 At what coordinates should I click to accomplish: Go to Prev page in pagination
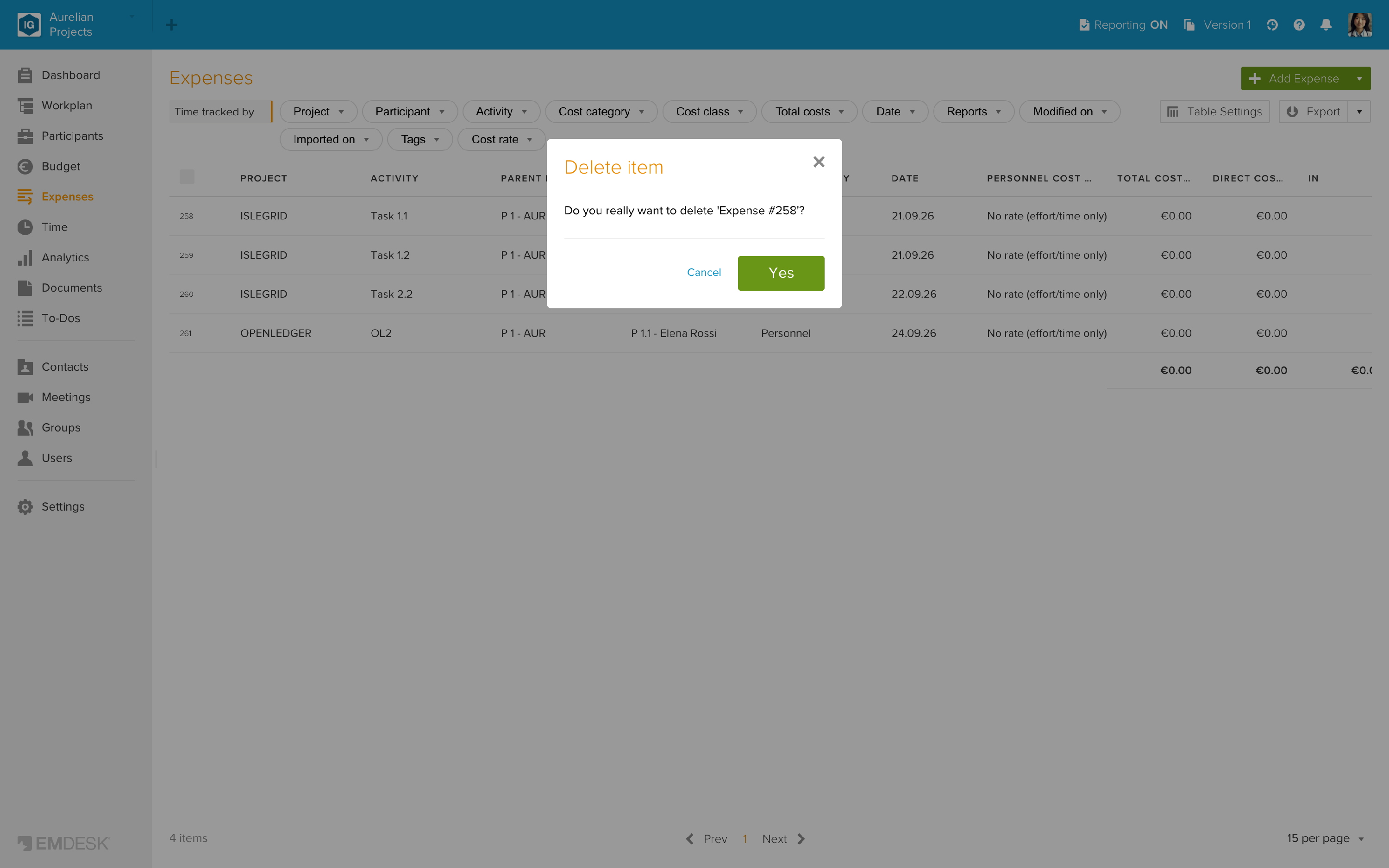pyautogui.click(x=707, y=839)
